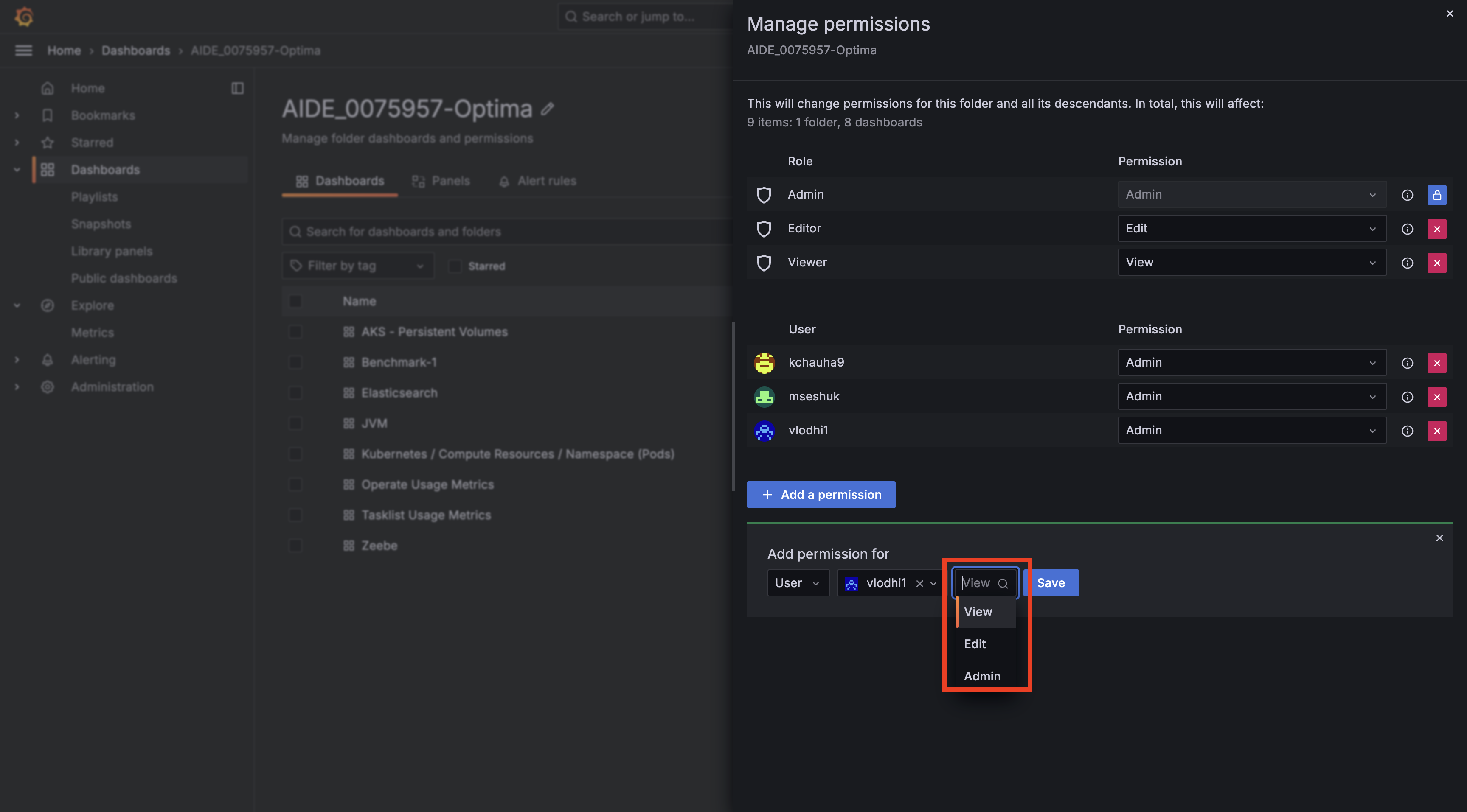Image resolution: width=1467 pixels, height=812 pixels.
Task: Show info for the Editor role permission
Action: click(1407, 229)
